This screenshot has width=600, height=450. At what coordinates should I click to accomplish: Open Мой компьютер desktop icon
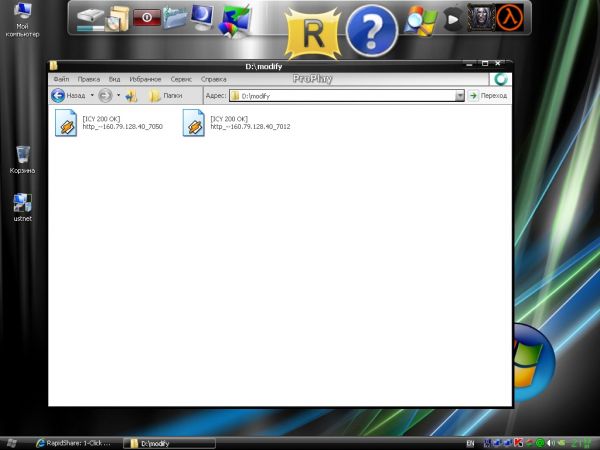22,20
